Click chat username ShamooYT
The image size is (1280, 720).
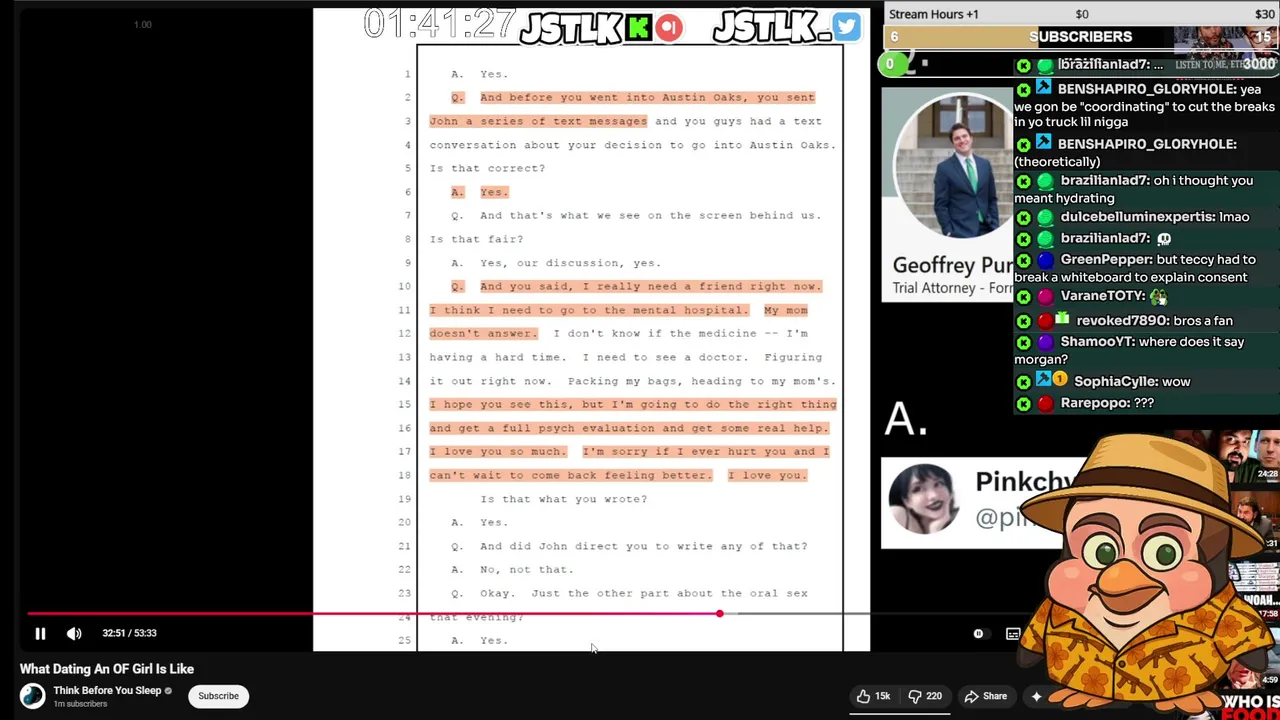(x=1097, y=341)
